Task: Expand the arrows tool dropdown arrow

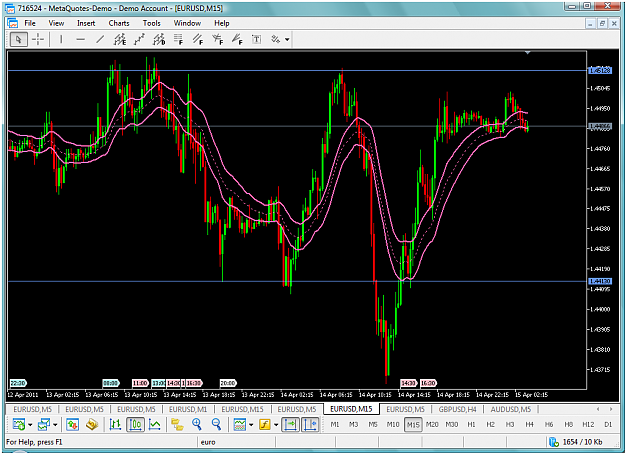Action: 287,39
